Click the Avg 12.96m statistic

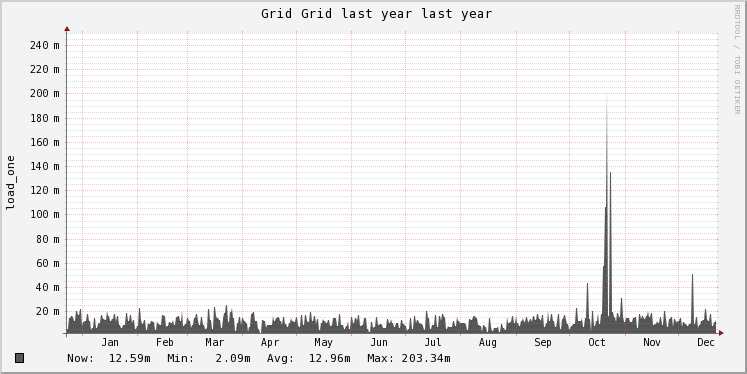309,358
